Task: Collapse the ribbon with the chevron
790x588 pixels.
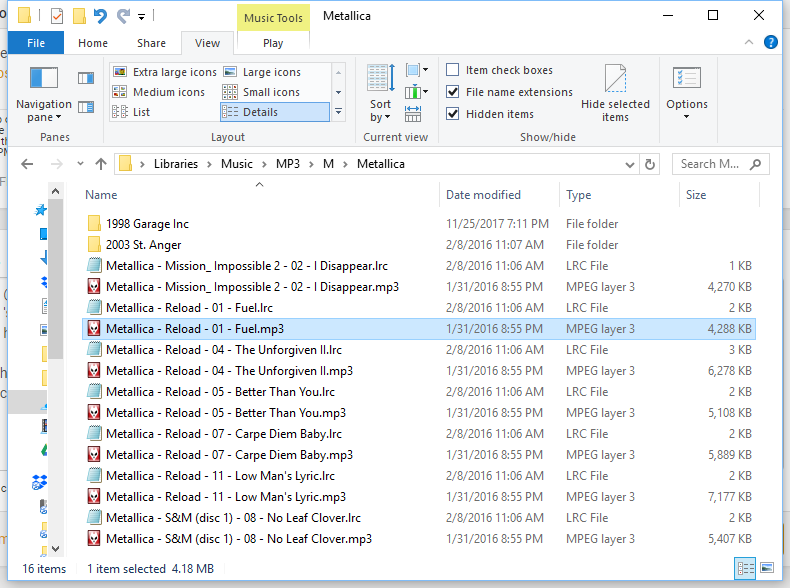Action: click(749, 42)
